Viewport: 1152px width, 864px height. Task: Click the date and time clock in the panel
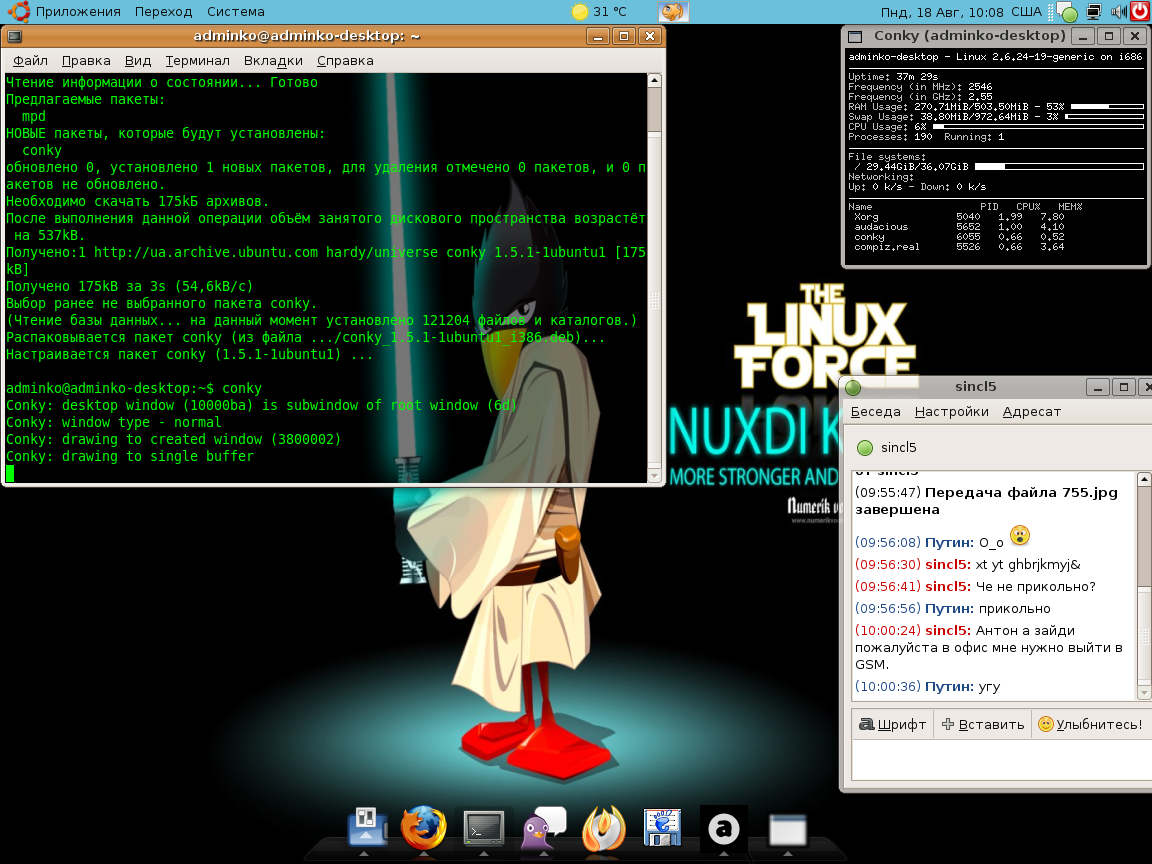tap(942, 12)
